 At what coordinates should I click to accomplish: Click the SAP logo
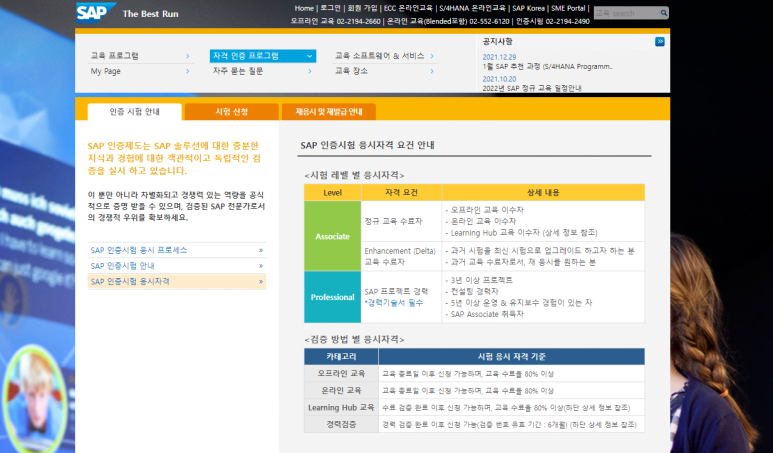[96, 12]
